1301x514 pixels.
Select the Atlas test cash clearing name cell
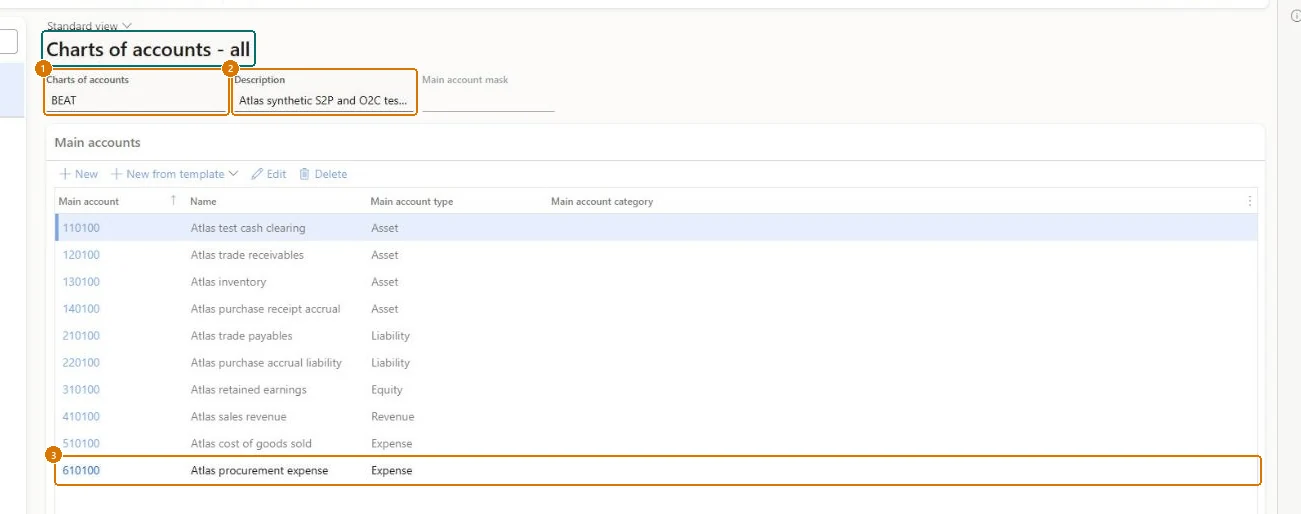[248, 228]
